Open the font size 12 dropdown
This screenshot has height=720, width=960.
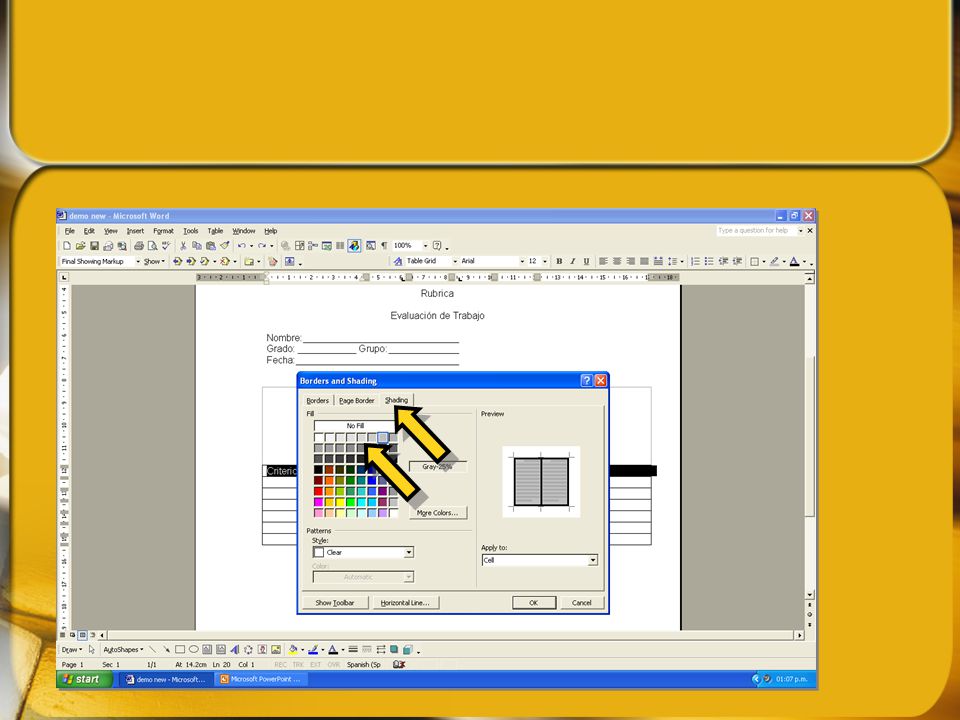click(x=545, y=261)
